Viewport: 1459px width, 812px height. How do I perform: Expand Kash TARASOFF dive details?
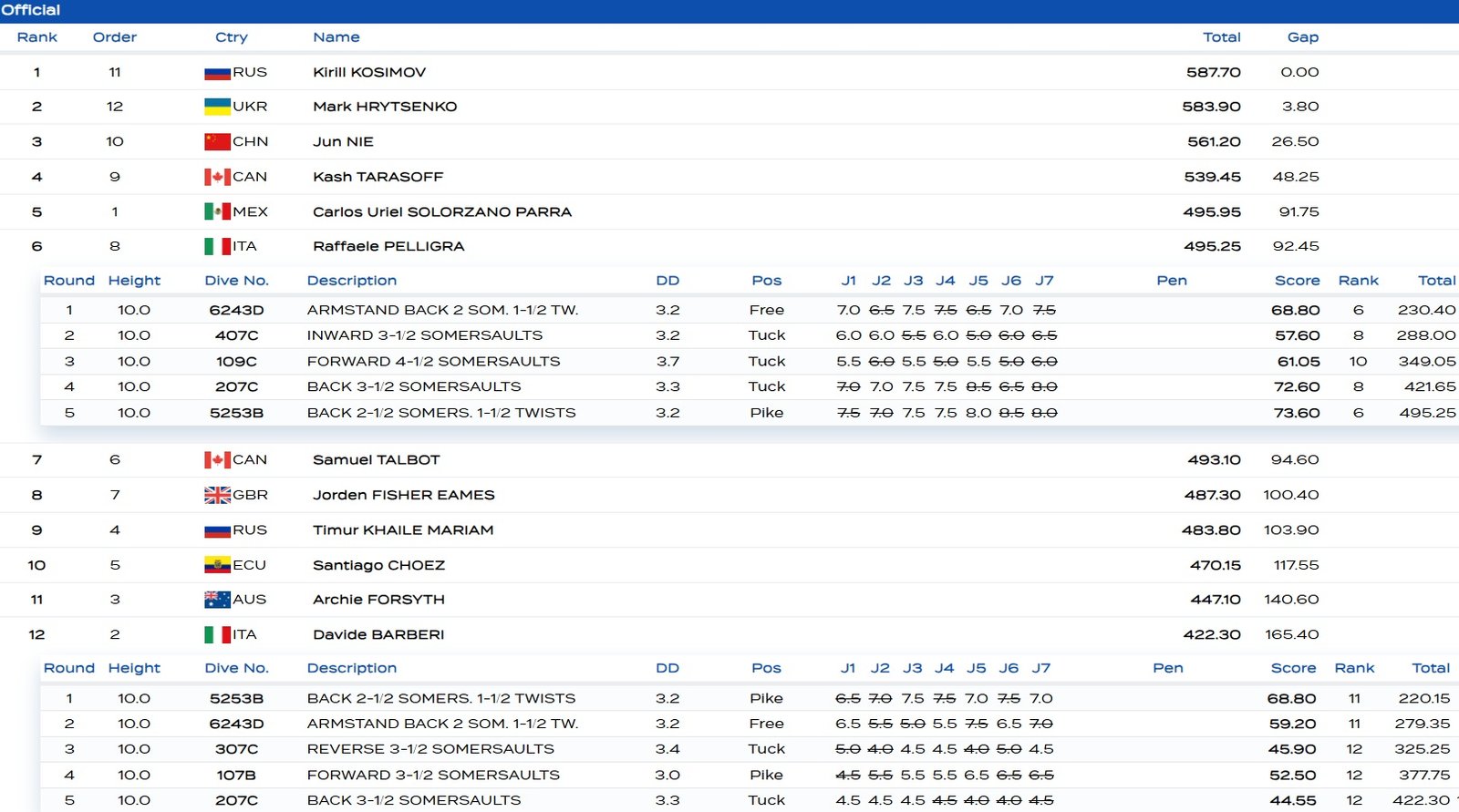coord(729,177)
